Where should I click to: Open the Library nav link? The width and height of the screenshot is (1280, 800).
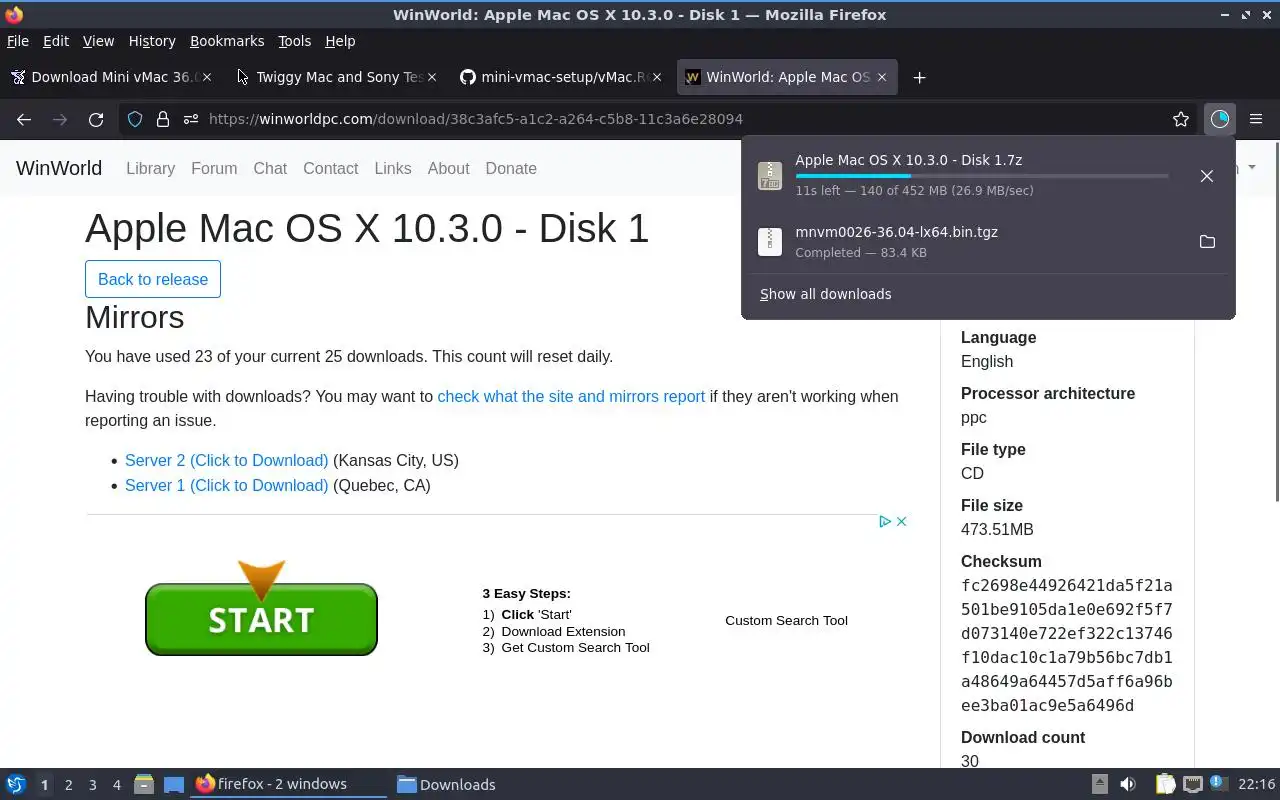pyautogui.click(x=150, y=168)
